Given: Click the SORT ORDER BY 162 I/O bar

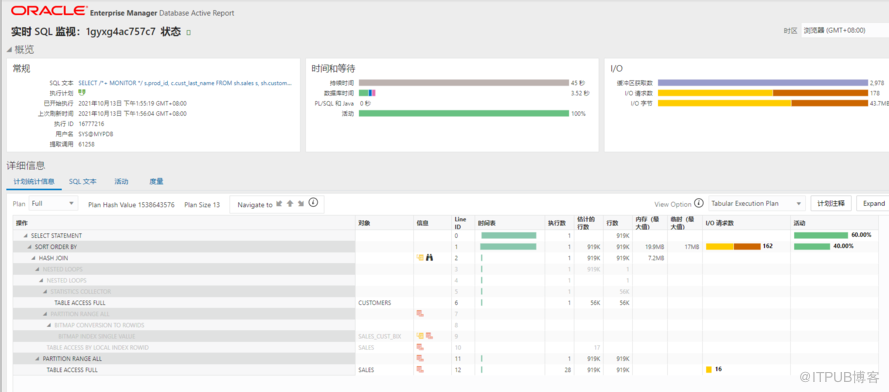Looking at the screenshot, I should [733, 246].
